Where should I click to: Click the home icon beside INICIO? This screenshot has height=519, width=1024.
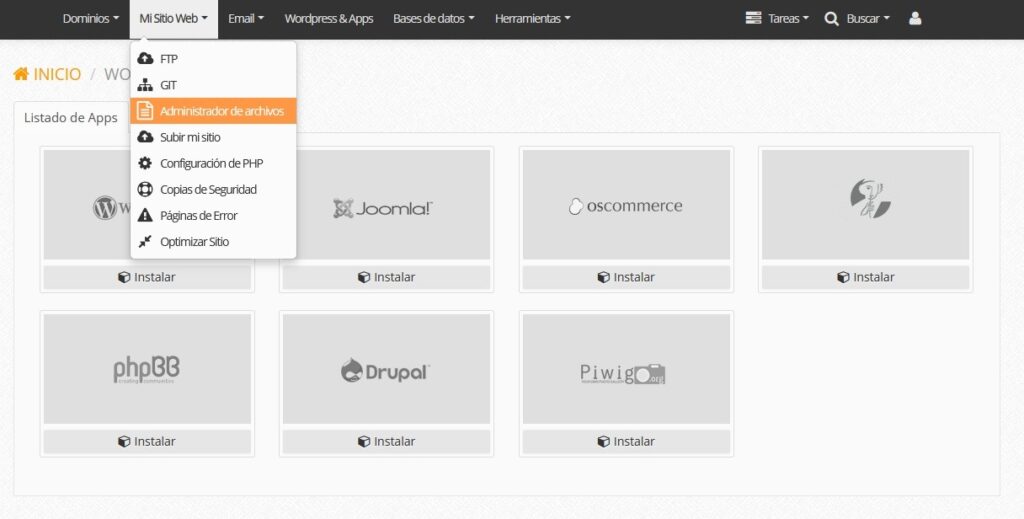point(21,74)
